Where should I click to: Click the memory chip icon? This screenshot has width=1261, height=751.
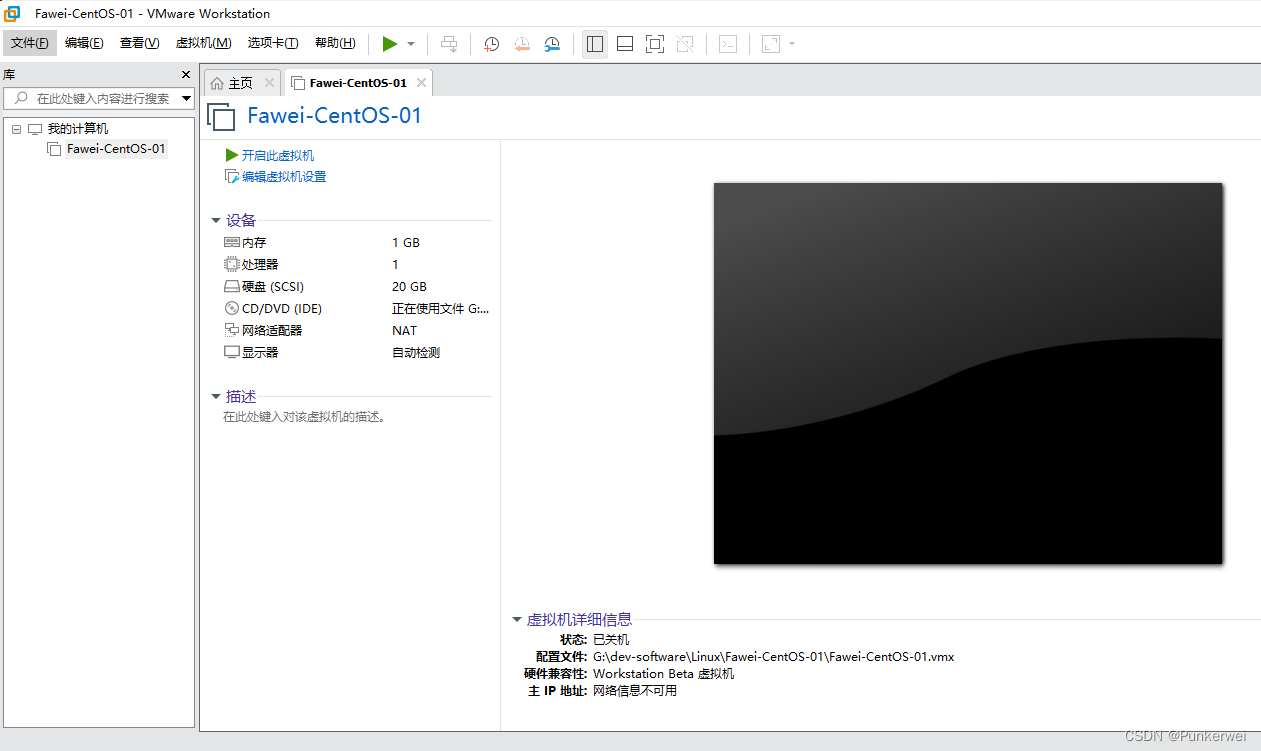point(232,243)
